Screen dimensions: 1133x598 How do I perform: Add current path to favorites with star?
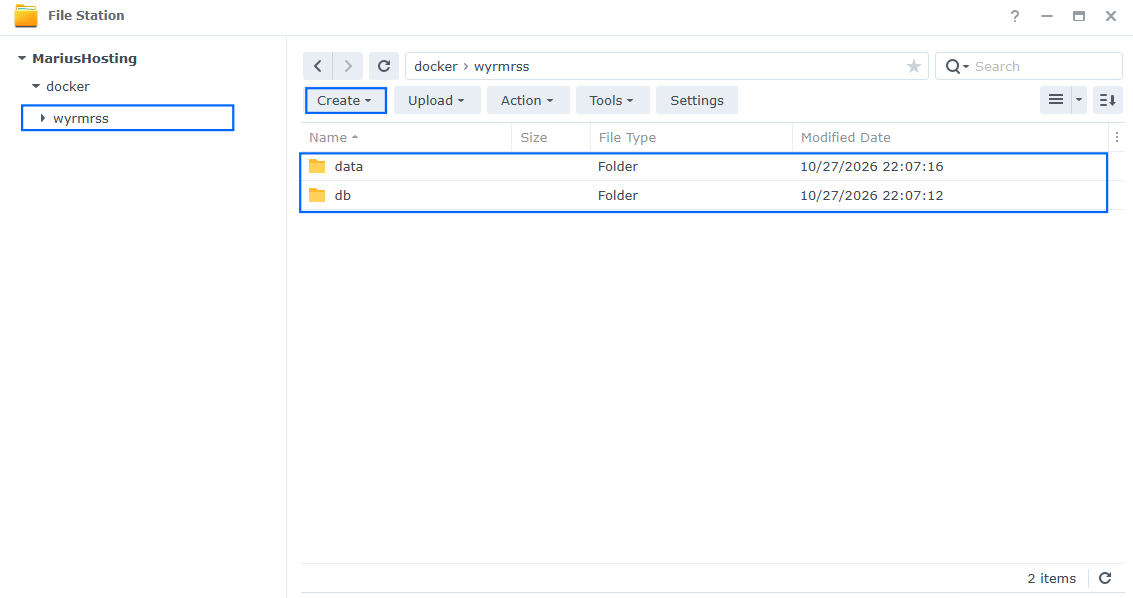point(913,66)
